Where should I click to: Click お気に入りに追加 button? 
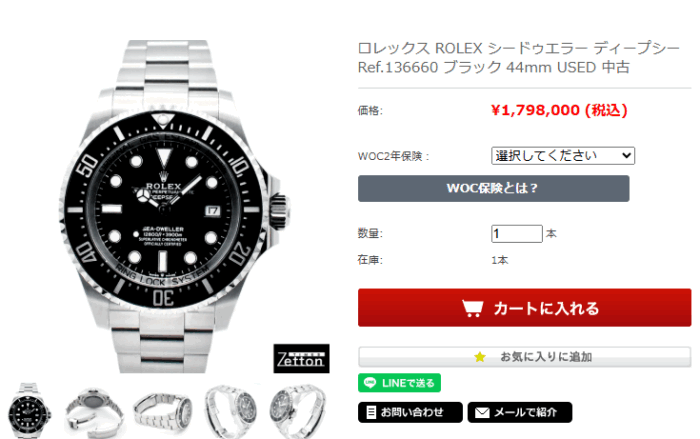(524, 357)
